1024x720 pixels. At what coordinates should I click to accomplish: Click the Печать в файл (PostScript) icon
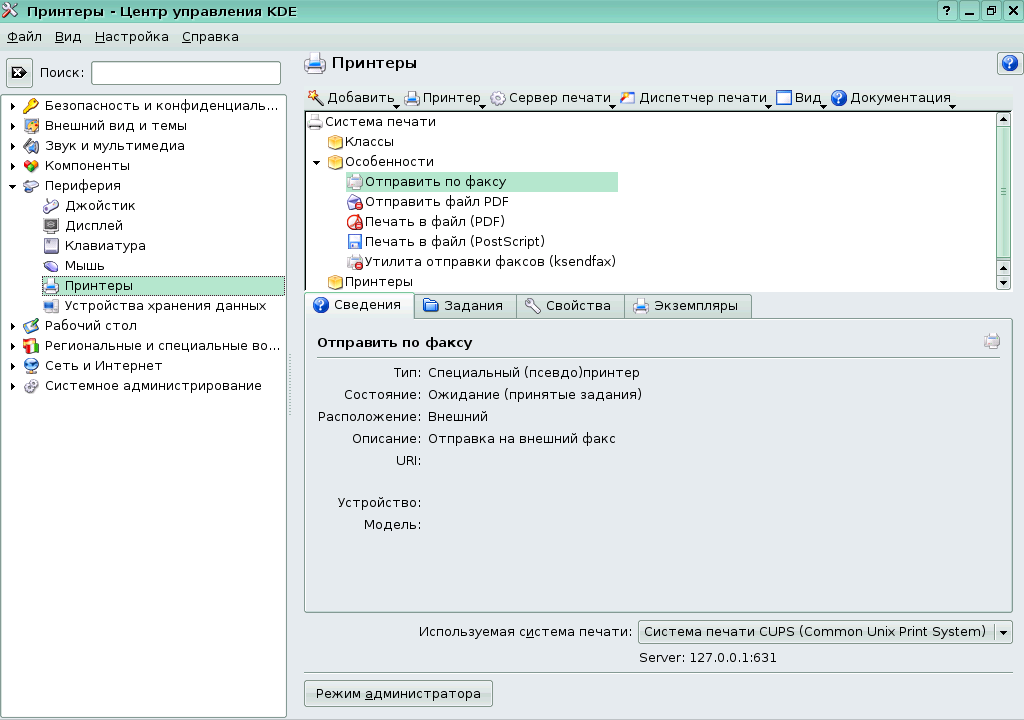[354, 242]
